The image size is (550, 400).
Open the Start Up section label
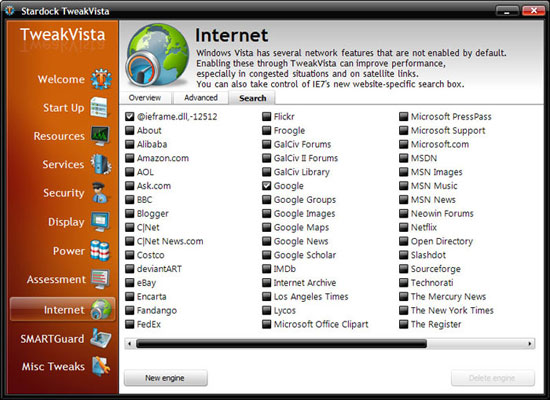point(63,107)
